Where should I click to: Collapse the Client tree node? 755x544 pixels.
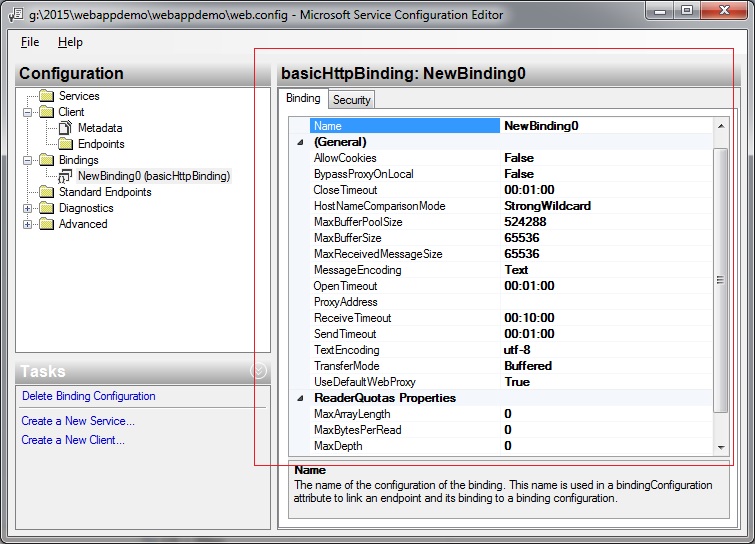[x=28, y=112]
